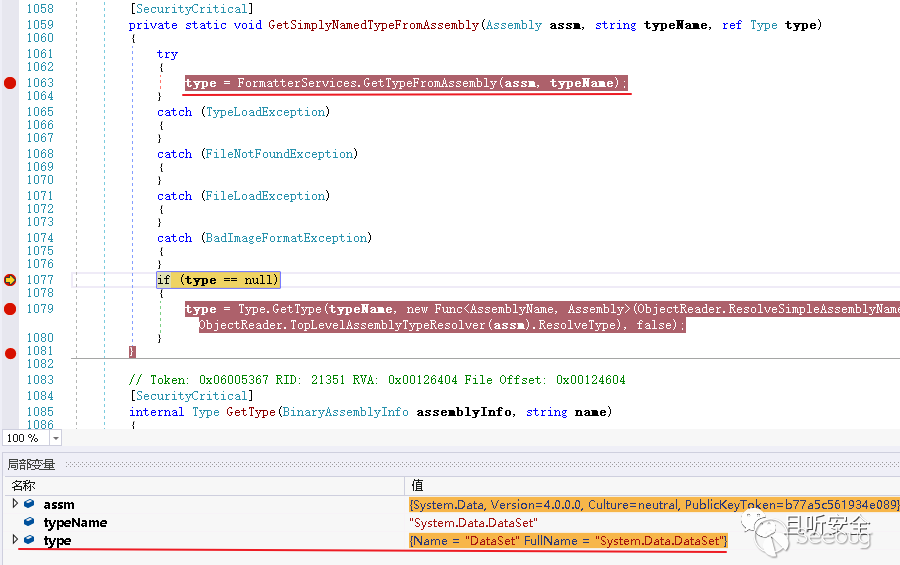The image size is (900, 565).
Task: Click the GetSimplyNamedTypeFromAssembly method name
Action: click(373, 25)
